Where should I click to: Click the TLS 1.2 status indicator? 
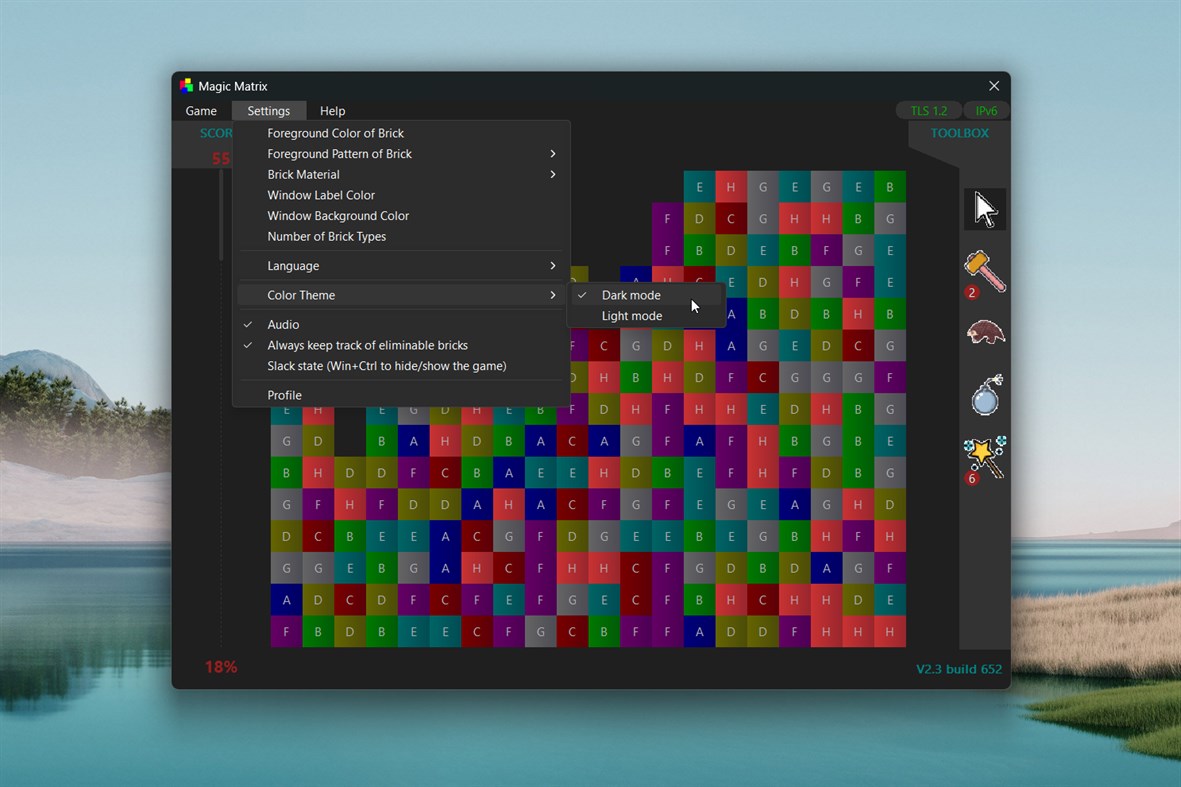pyautogui.click(x=928, y=110)
